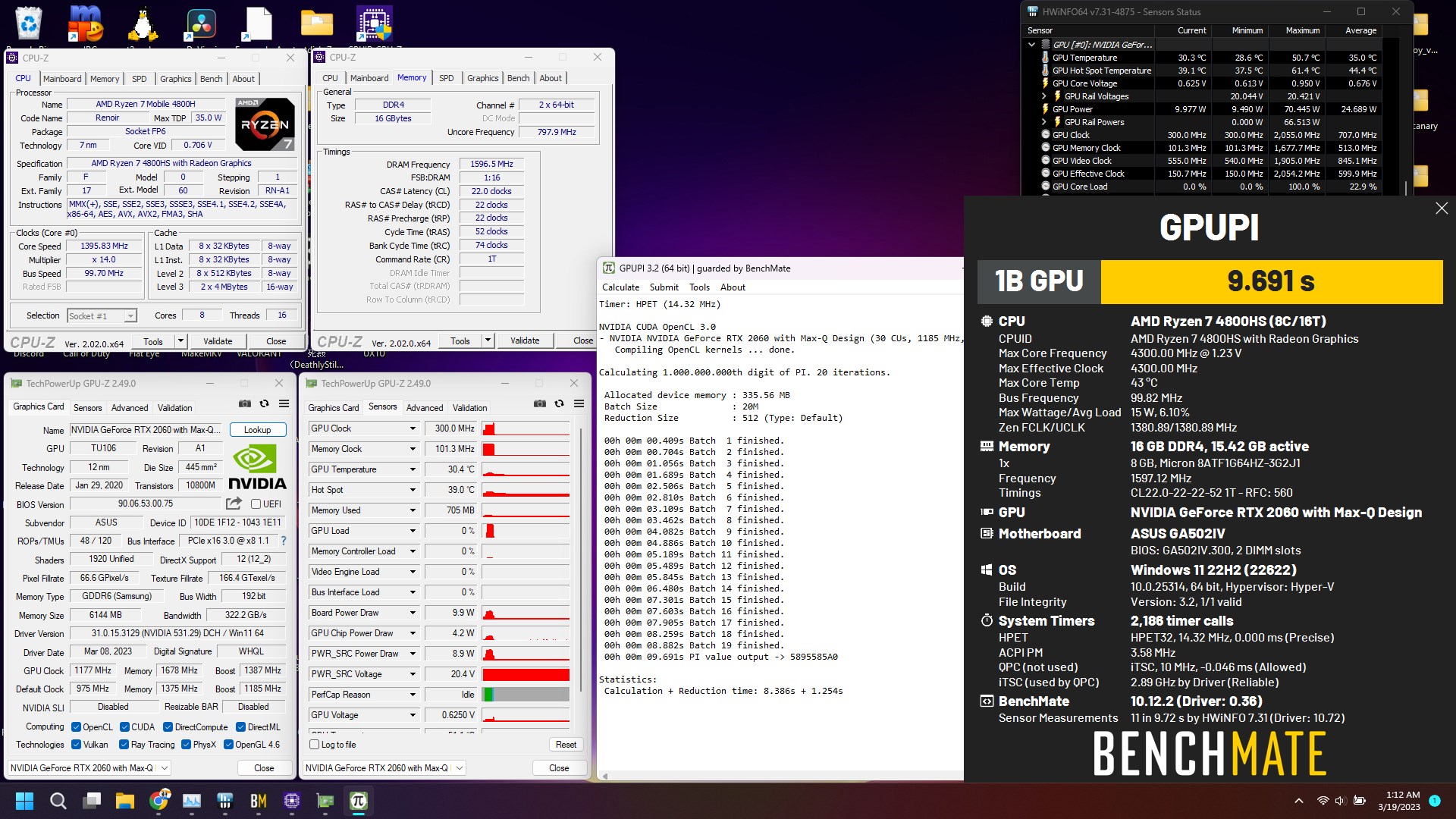Open the Submit menu in GPUPI
Viewport: 1456px width, 819px height.
664,287
